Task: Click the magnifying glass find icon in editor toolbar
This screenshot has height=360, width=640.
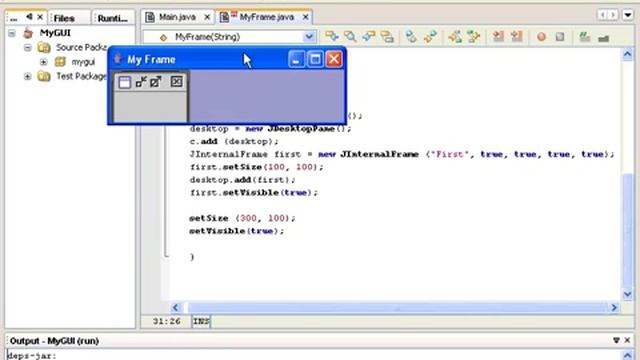Action: (350, 37)
